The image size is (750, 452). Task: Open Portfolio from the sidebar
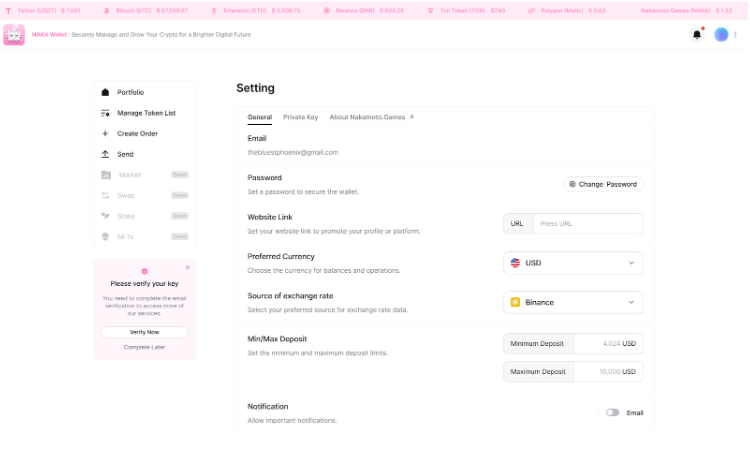[x=130, y=92]
